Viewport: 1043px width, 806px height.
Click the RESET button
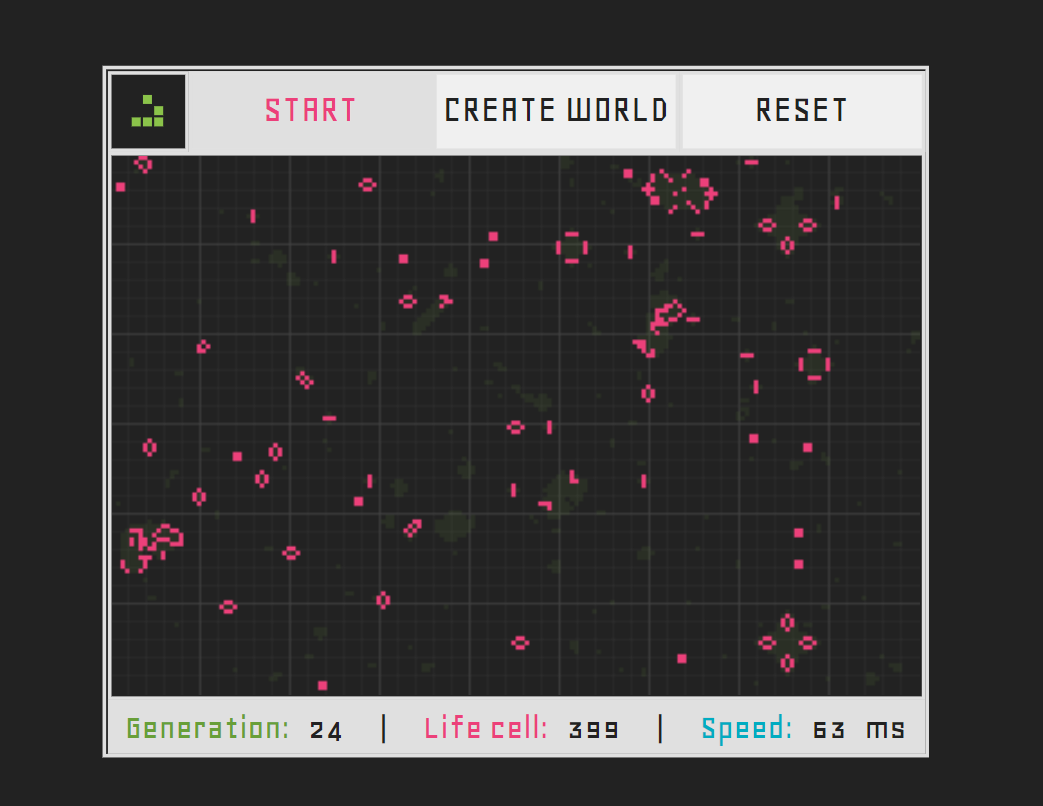(802, 111)
